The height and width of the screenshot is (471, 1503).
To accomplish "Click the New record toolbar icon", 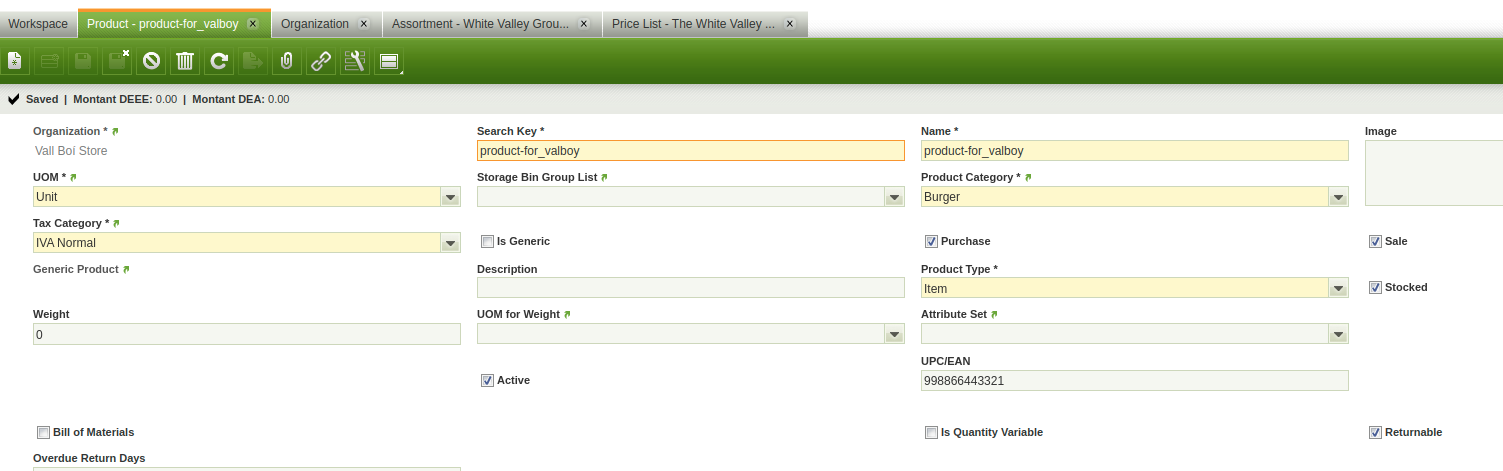I will pyautogui.click(x=16, y=61).
